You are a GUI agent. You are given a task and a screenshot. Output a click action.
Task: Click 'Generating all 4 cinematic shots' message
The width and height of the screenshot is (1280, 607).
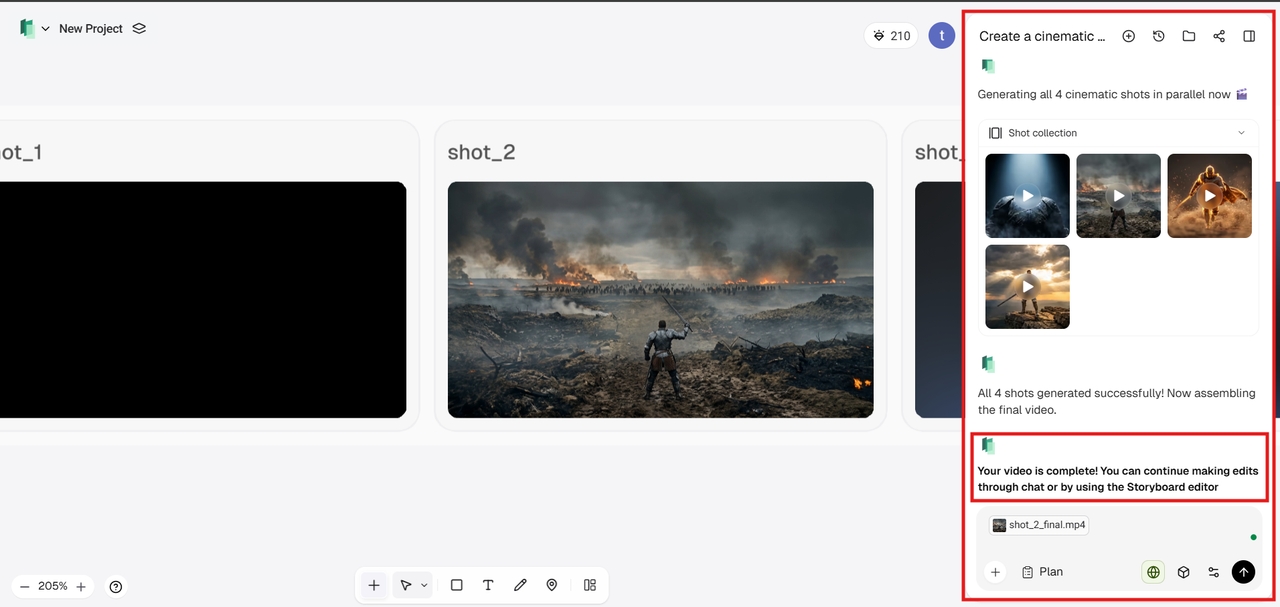pos(1113,94)
